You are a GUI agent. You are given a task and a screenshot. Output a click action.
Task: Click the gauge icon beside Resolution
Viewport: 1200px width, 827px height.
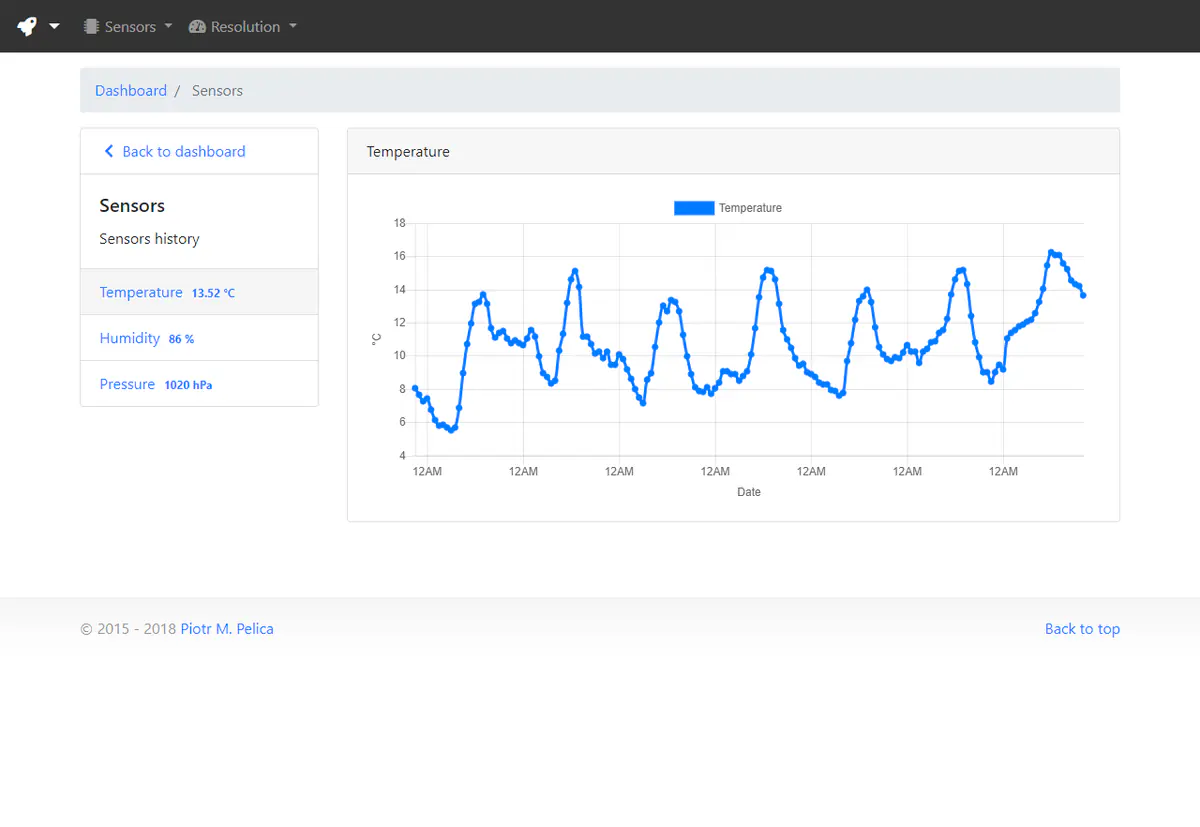197,27
